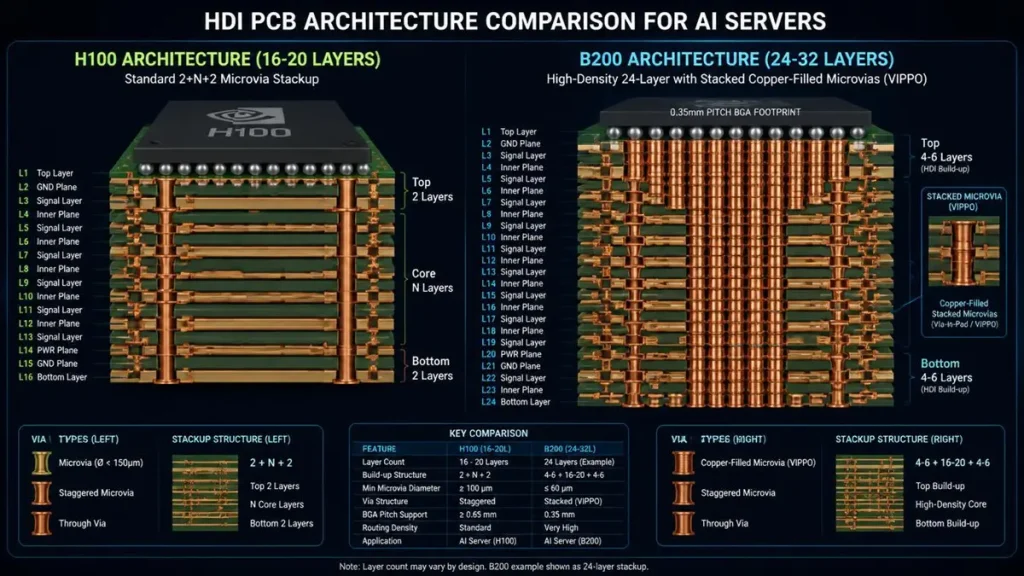This screenshot has width=1024, height=576.
Task: Click the KEY COMPARISON table title
Action: coord(488,434)
